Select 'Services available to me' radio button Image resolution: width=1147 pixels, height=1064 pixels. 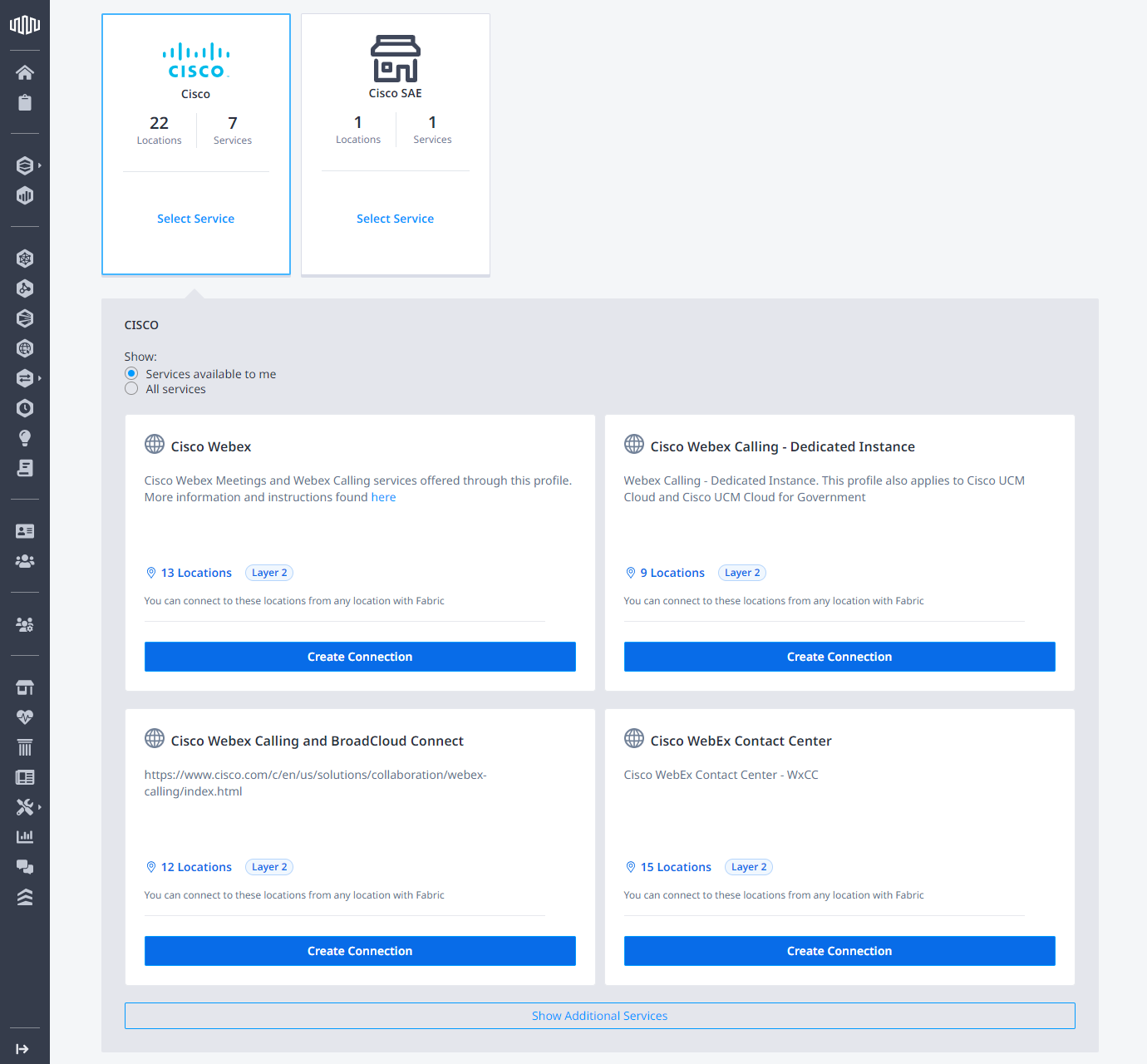coord(131,373)
